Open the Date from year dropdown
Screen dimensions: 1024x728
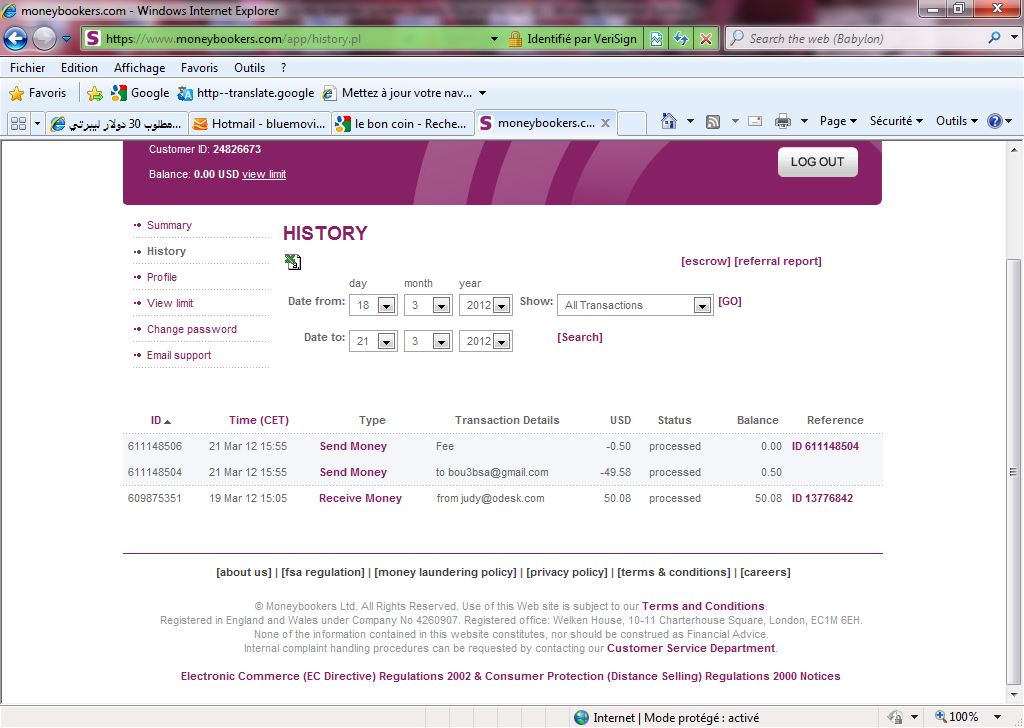[x=502, y=306]
